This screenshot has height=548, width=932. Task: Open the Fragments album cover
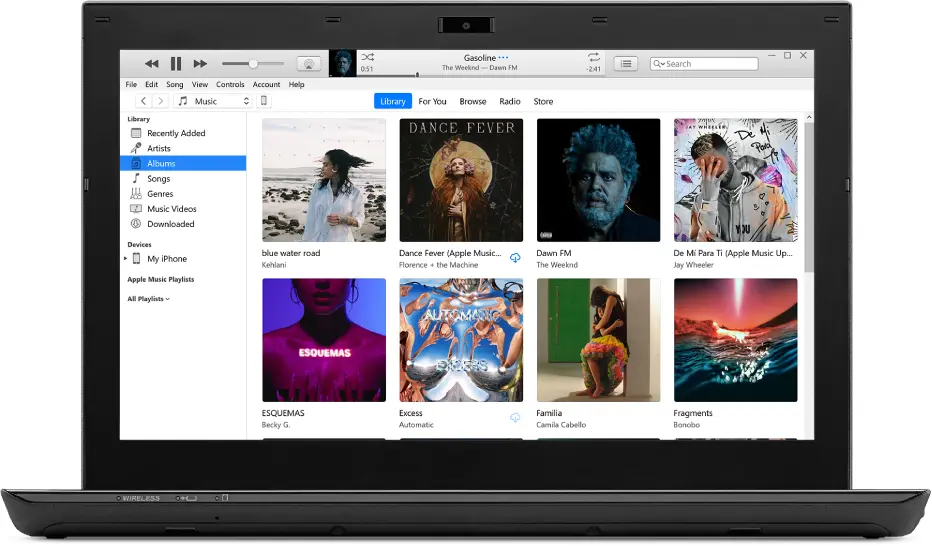click(x=736, y=340)
